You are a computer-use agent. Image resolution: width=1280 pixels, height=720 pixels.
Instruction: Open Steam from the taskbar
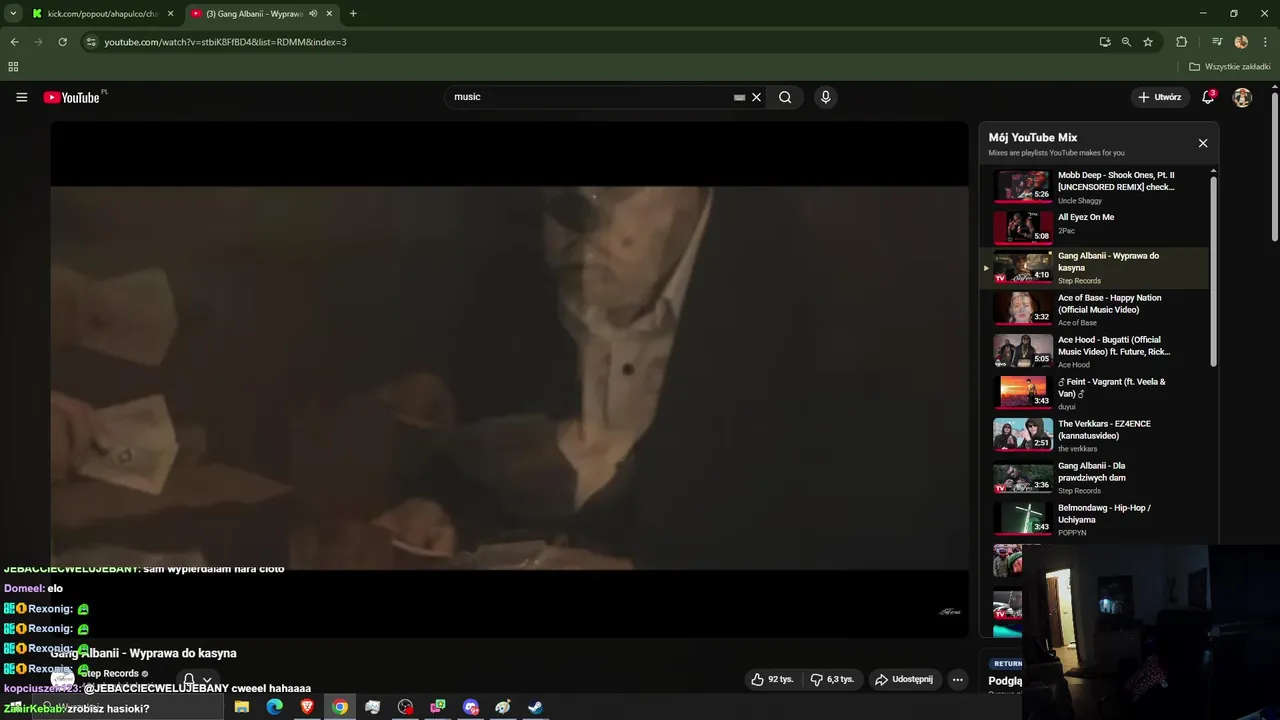click(x=536, y=707)
